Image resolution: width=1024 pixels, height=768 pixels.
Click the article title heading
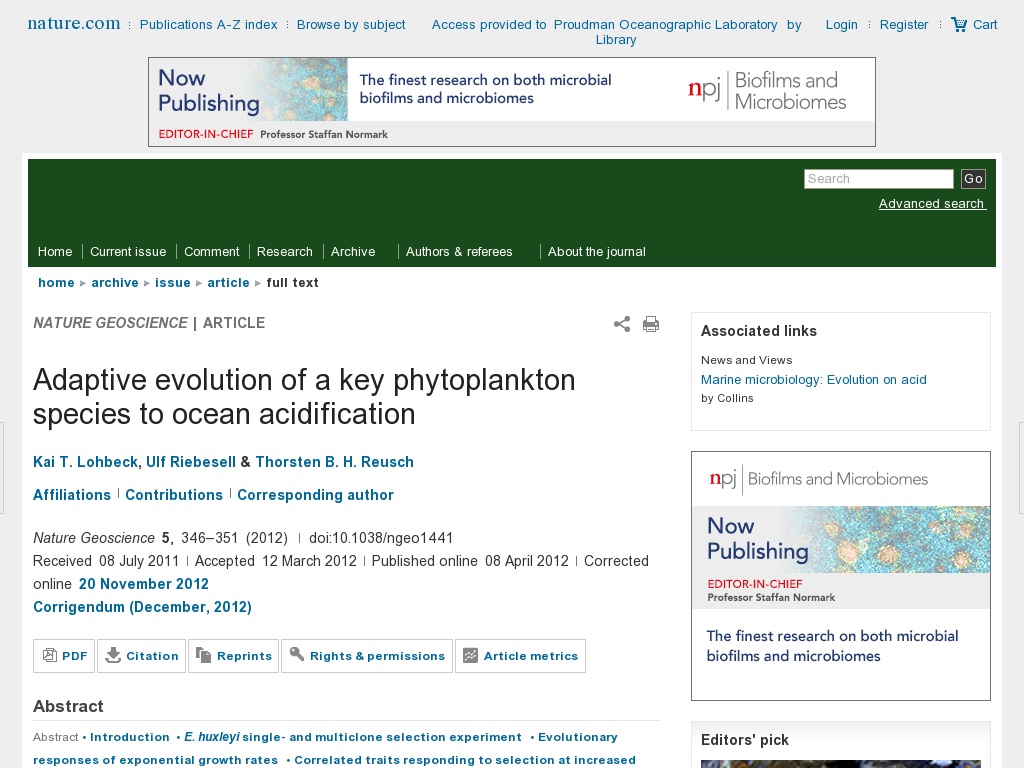coord(304,397)
